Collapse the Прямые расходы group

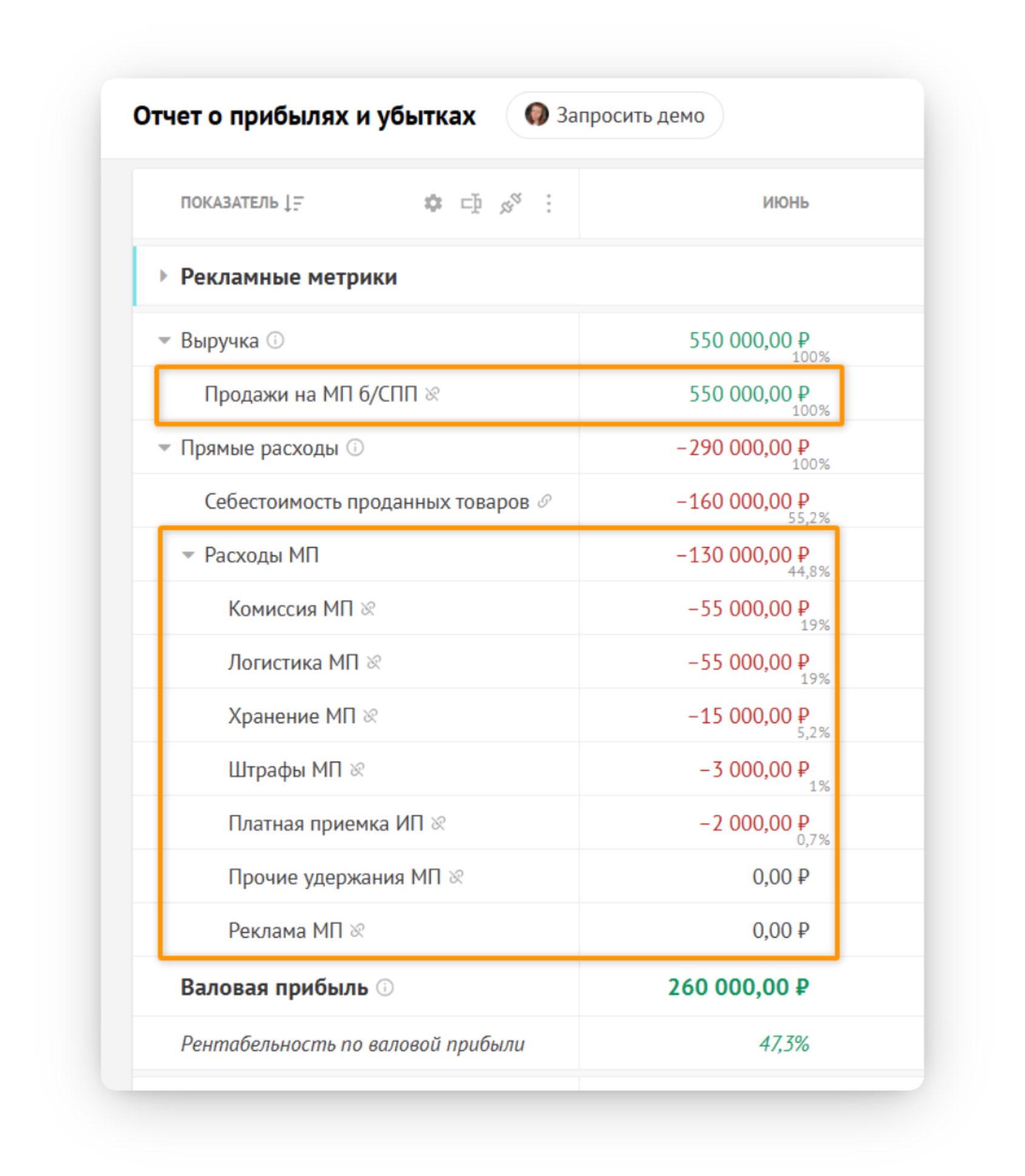(164, 448)
